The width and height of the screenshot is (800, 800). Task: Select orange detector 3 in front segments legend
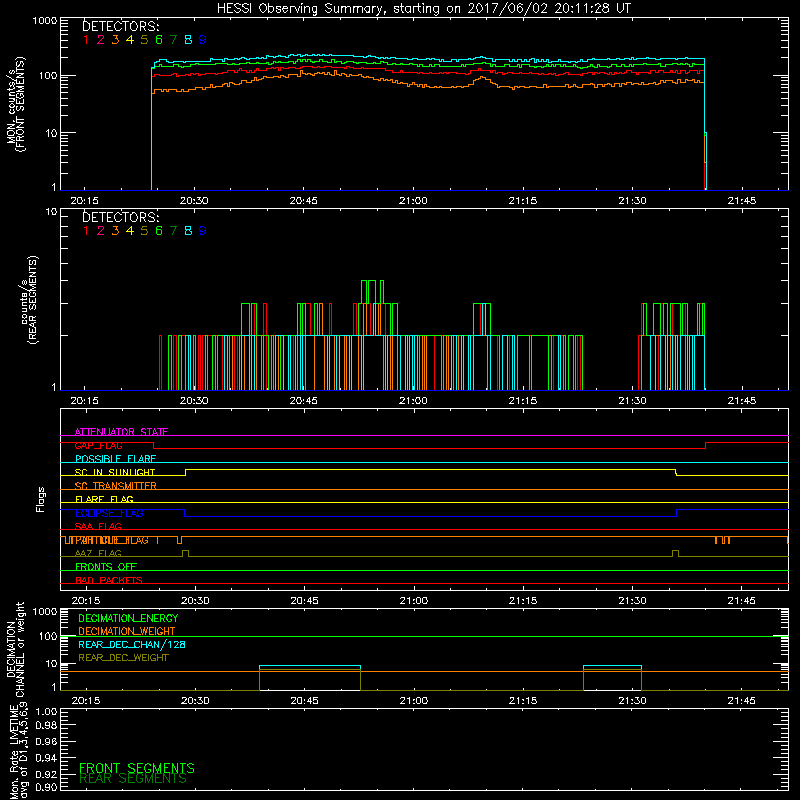point(115,40)
